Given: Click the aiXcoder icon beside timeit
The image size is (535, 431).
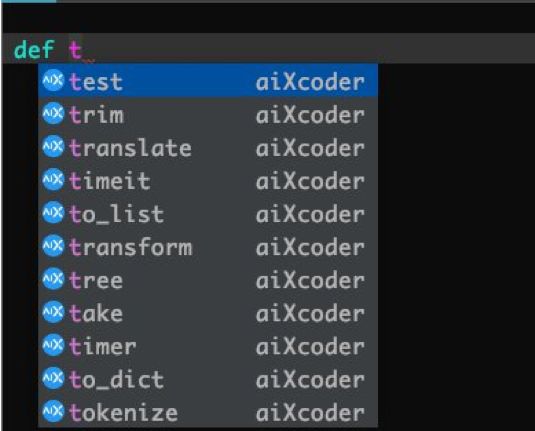Looking at the screenshot, I should click(x=53, y=180).
